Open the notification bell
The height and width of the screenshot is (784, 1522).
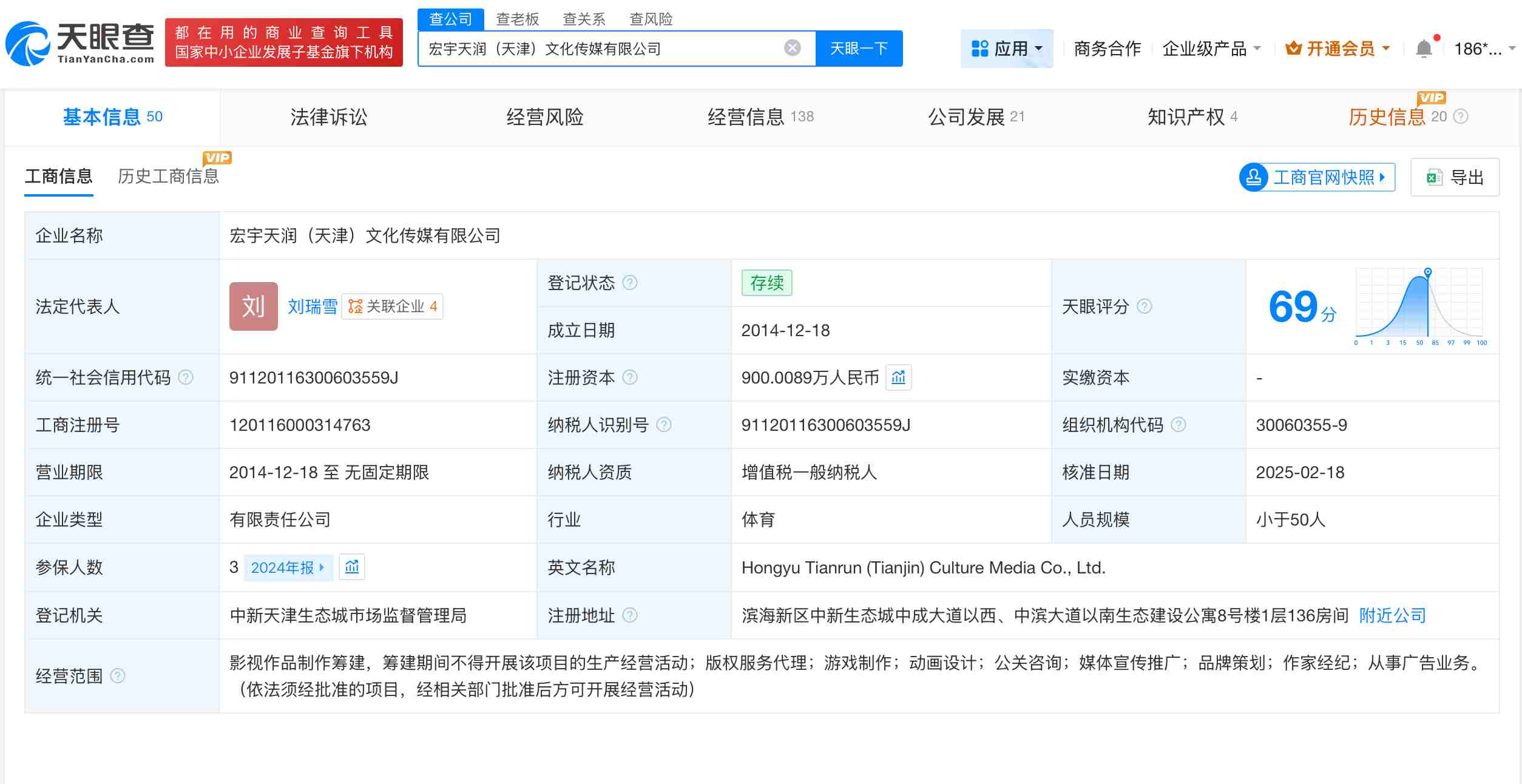[1424, 47]
